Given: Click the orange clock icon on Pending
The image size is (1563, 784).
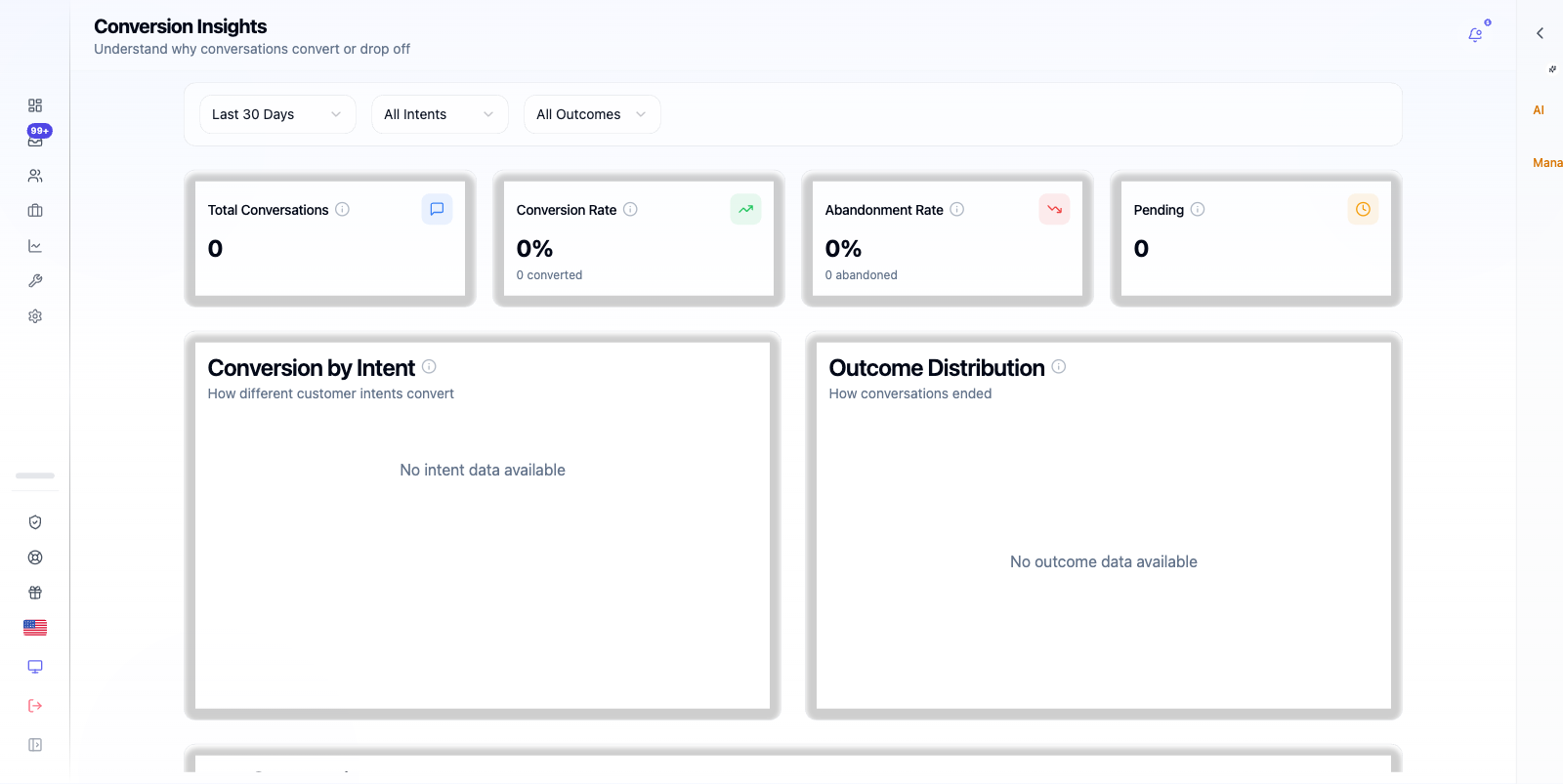Looking at the screenshot, I should (1363, 209).
